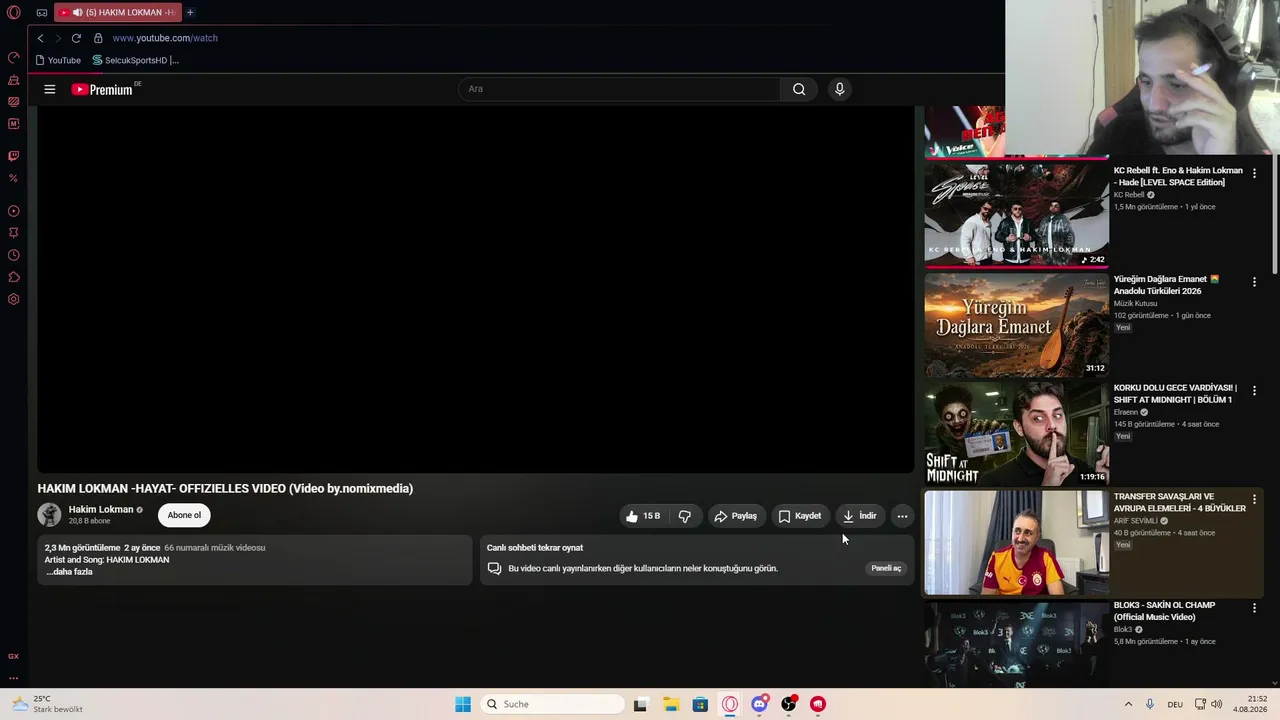This screenshot has height=720, width=1280.
Task: Open the Windows Start menu
Action: [463, 704]
